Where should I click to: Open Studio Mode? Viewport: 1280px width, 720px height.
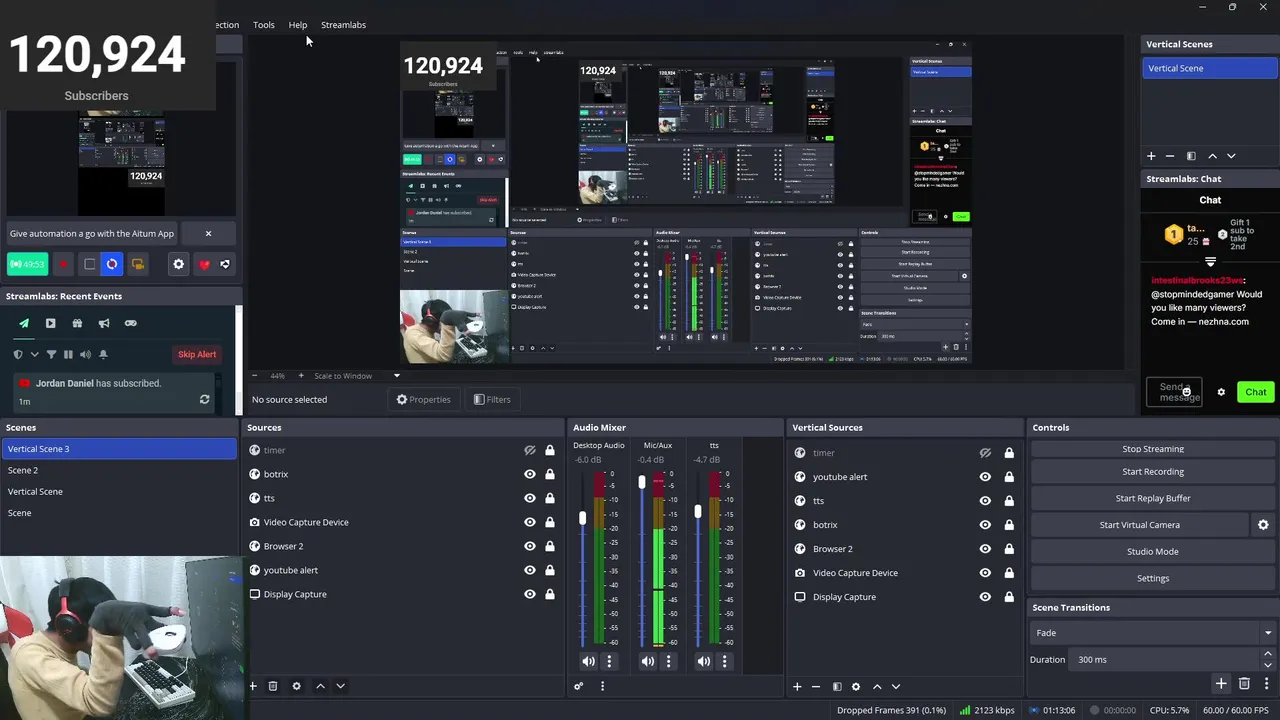(x=1152, y=552)
